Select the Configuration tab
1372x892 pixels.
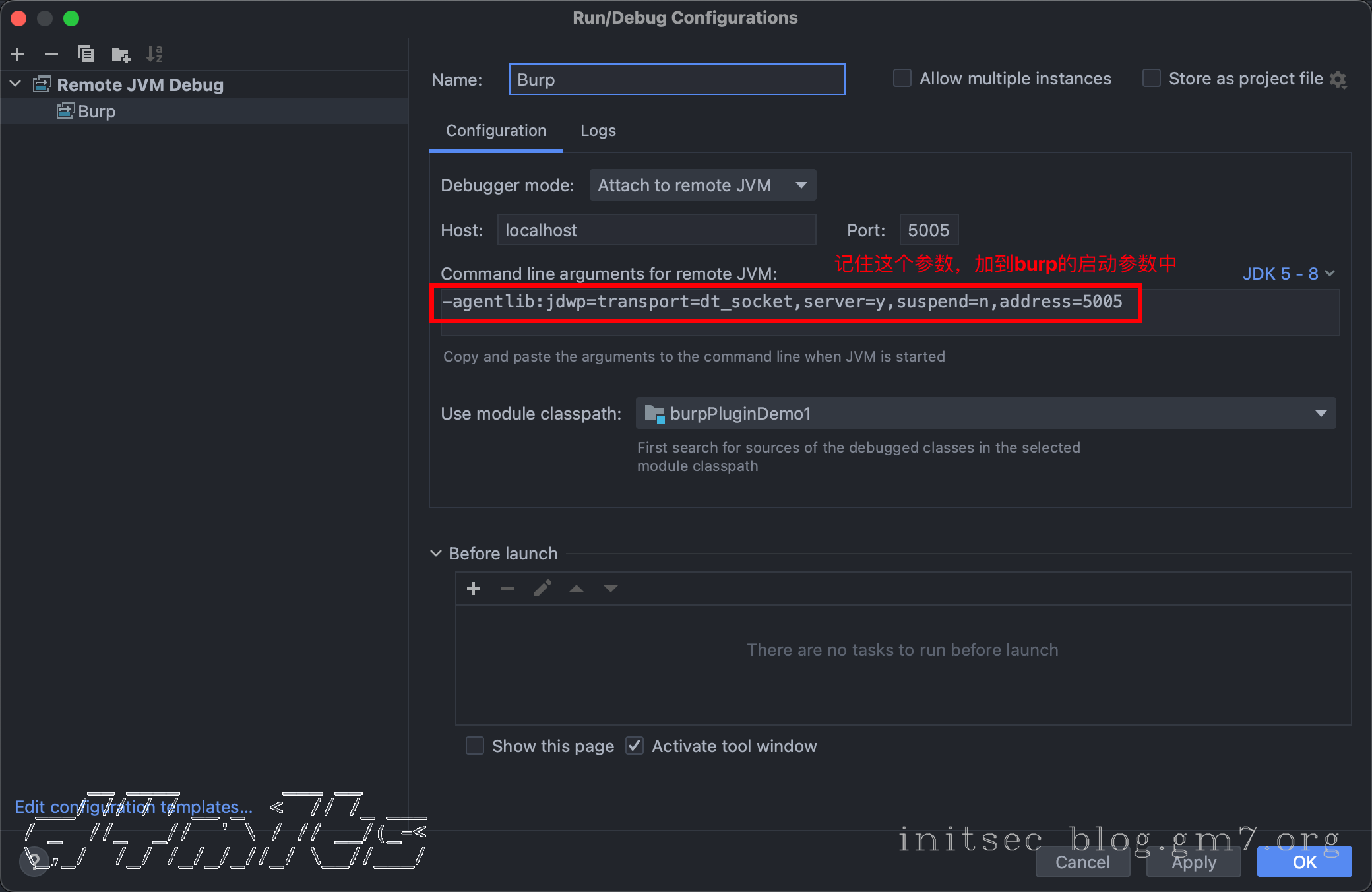click(x=496, y=131)
